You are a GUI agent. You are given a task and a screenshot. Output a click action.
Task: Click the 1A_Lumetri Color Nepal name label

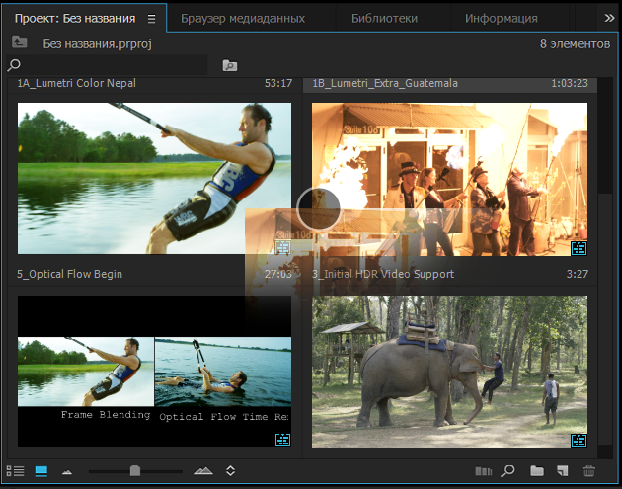pyautogui.click(x=77, y=83)
